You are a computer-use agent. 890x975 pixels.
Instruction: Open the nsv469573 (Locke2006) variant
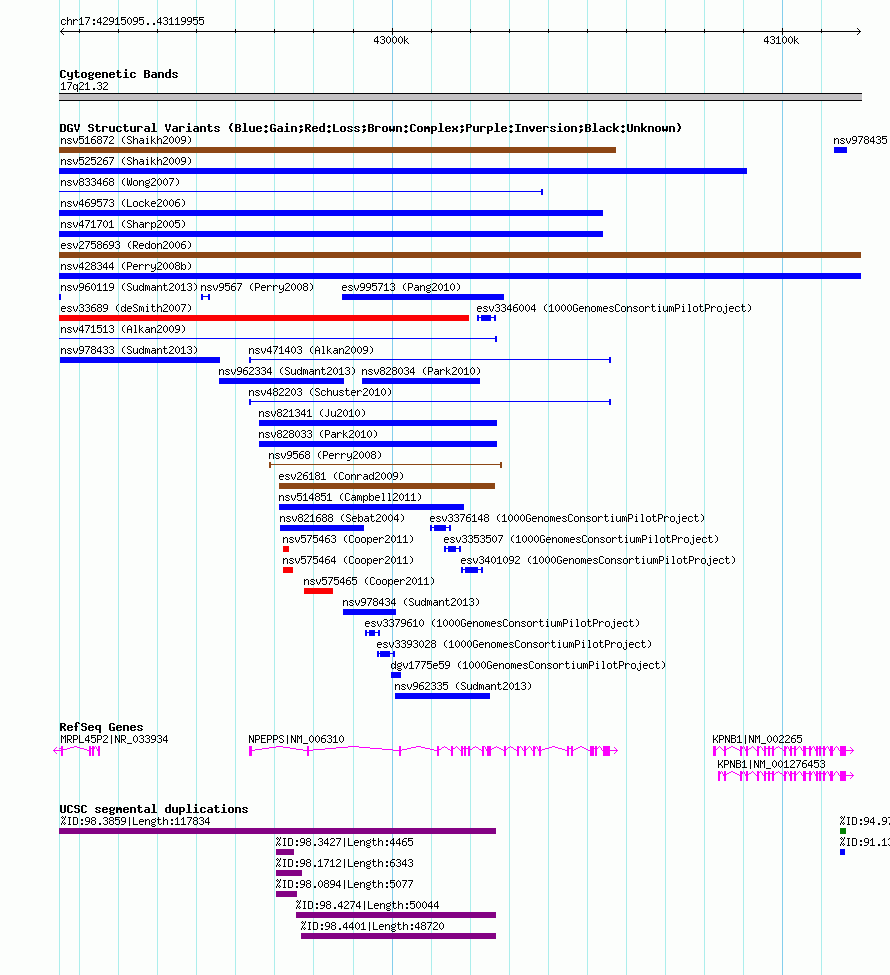(x=331, y=213)
